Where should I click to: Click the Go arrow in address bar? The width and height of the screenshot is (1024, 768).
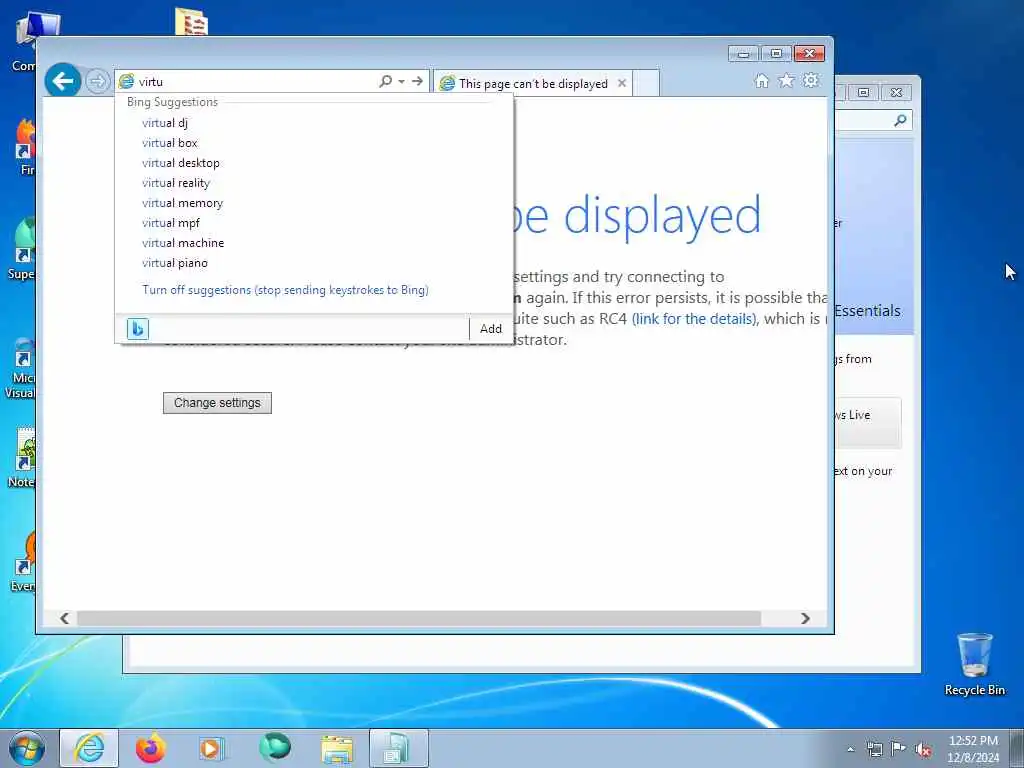417,81
